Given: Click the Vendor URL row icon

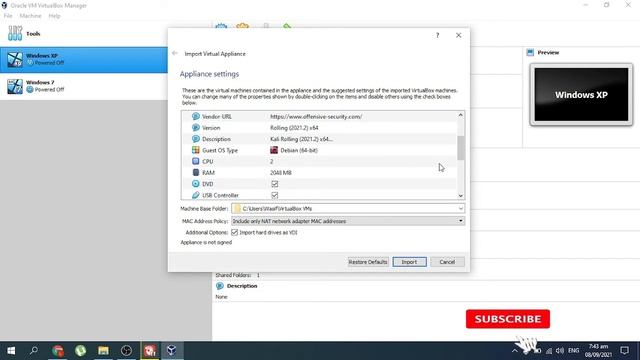Looking at the screenshot, I should point(196,116).
